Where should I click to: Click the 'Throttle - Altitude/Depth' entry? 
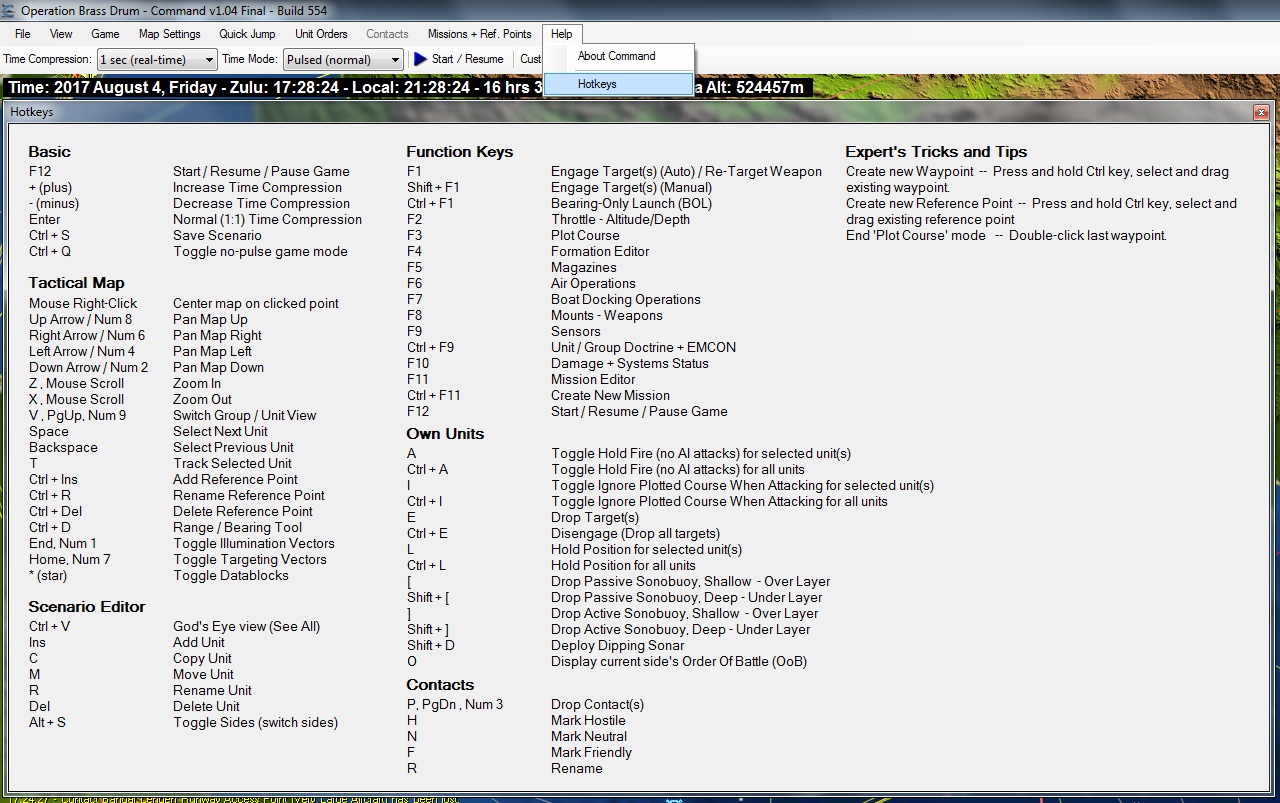pyautogui.click(x=620, y=219)
